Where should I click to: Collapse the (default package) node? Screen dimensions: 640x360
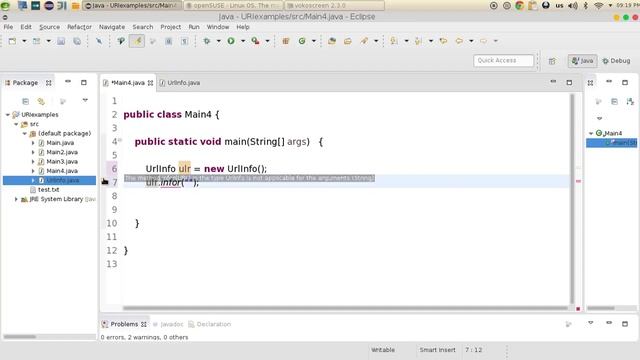[24, 133]
